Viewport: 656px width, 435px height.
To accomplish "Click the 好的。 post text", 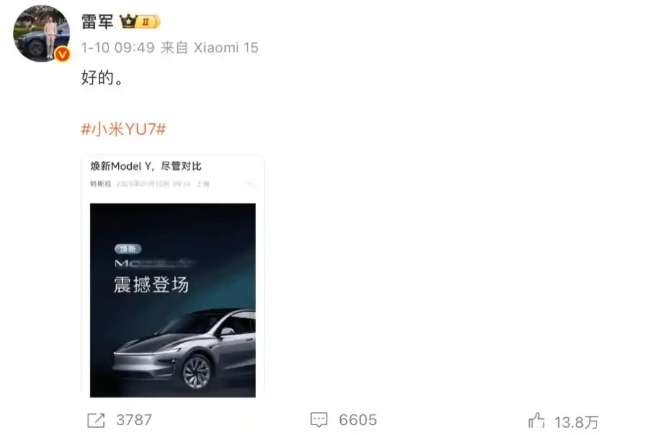I will point(102,78).
